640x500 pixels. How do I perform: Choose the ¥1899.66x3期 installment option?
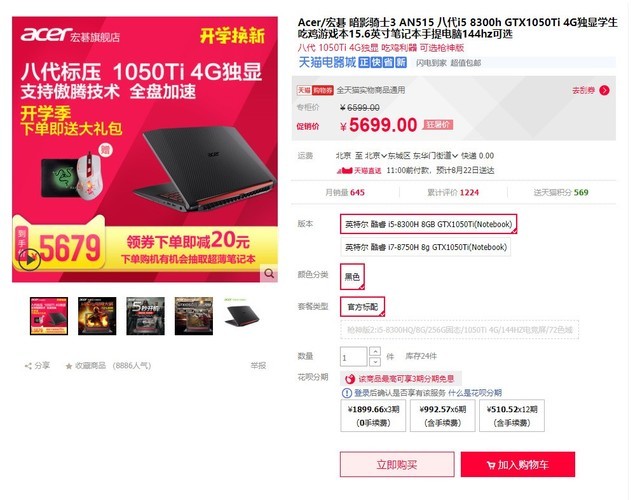373,416
